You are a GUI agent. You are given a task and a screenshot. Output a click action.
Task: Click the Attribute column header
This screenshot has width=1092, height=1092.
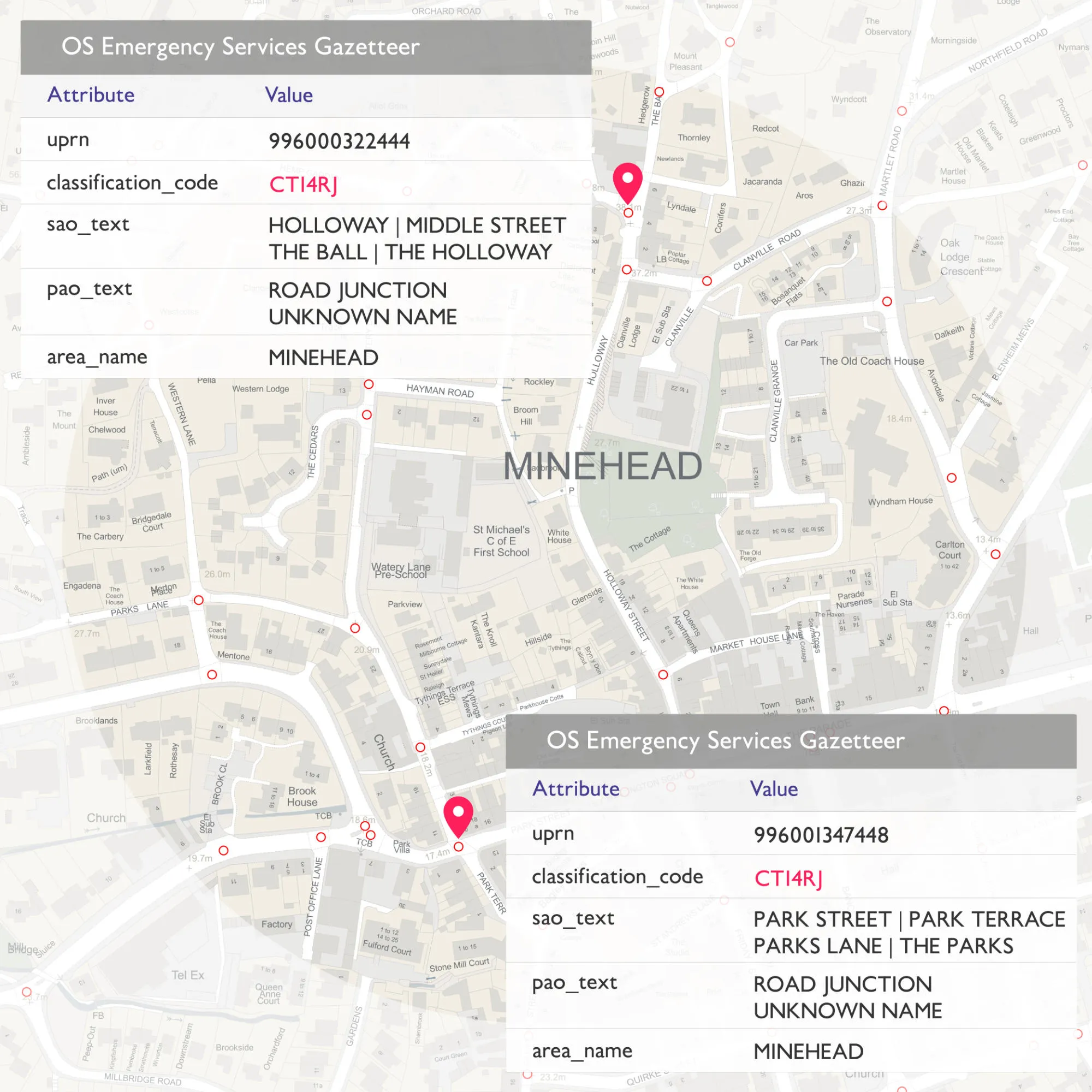[x=91, y=94]
